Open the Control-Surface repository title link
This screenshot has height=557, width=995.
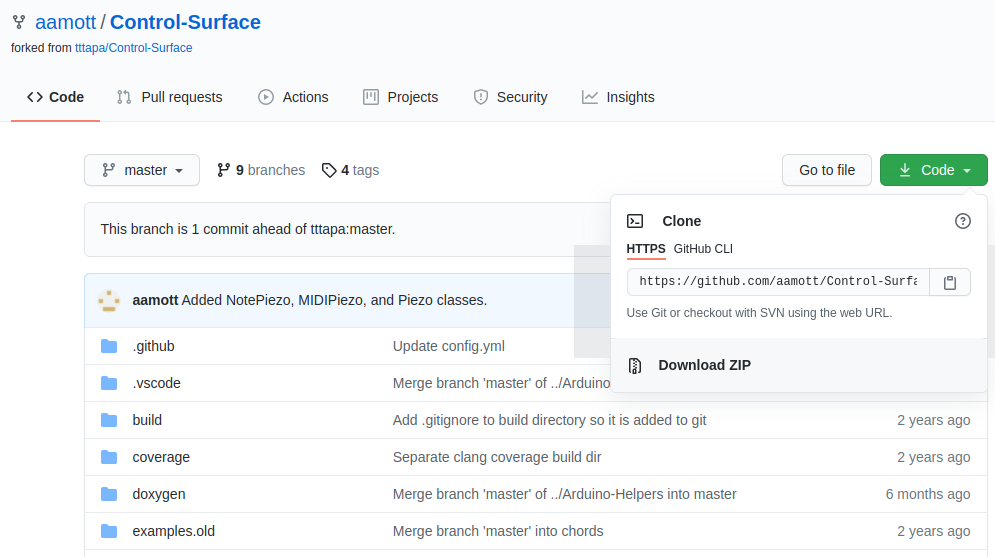point(185,22)
